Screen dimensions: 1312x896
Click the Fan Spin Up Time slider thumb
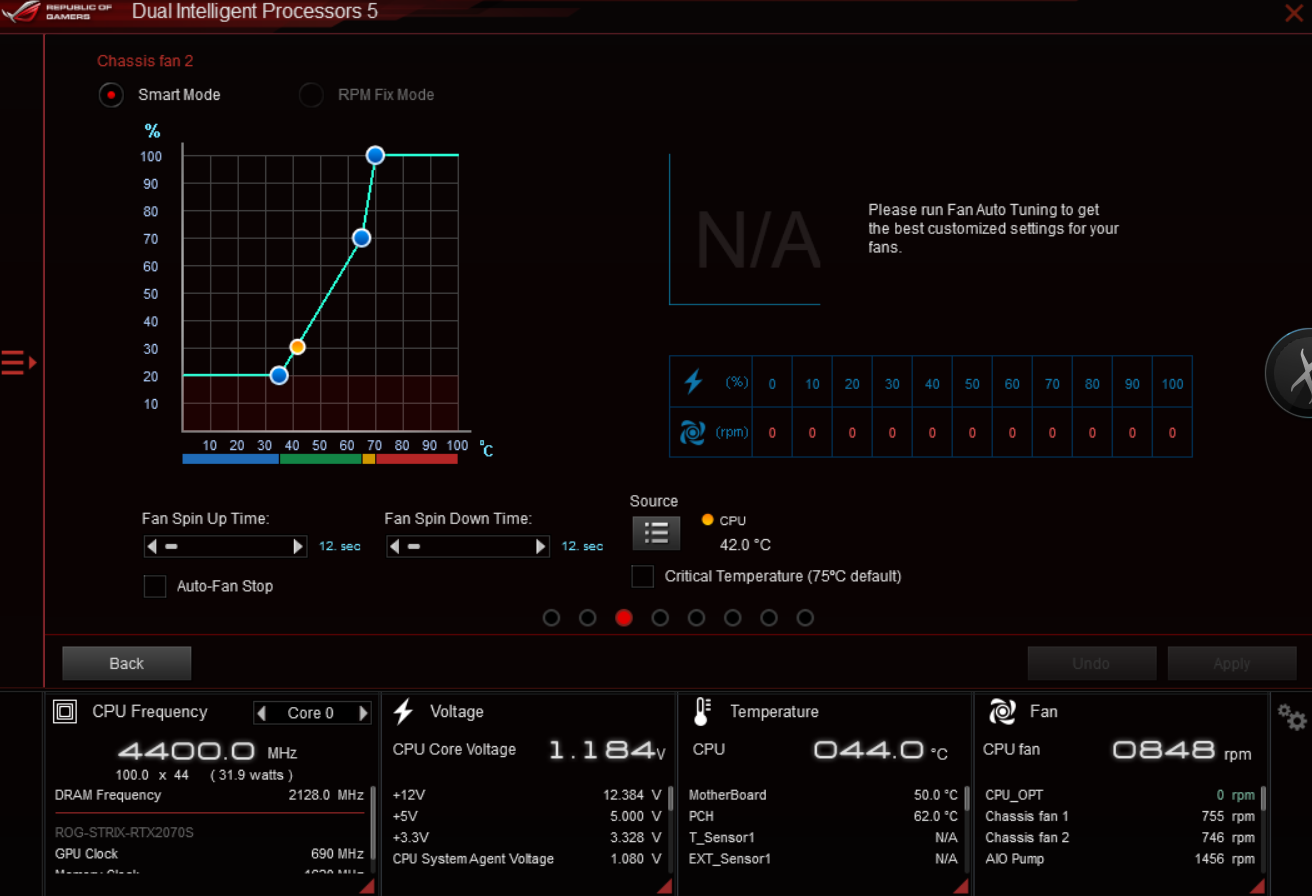(x=171, y=546)
